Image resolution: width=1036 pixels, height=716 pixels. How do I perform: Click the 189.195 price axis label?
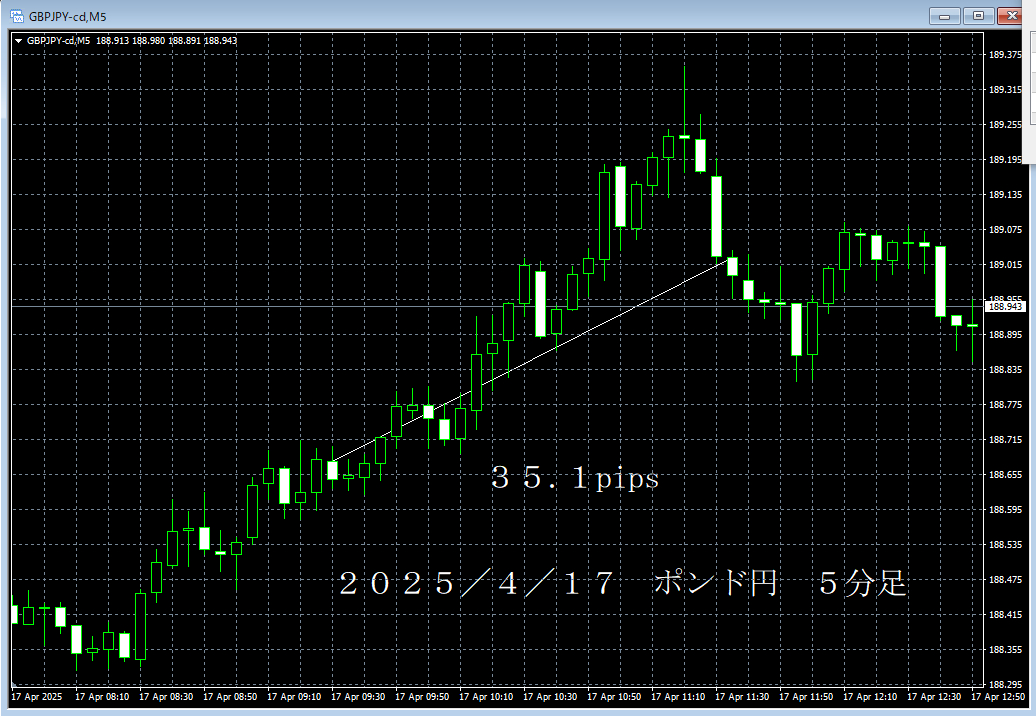point(1005,160)
